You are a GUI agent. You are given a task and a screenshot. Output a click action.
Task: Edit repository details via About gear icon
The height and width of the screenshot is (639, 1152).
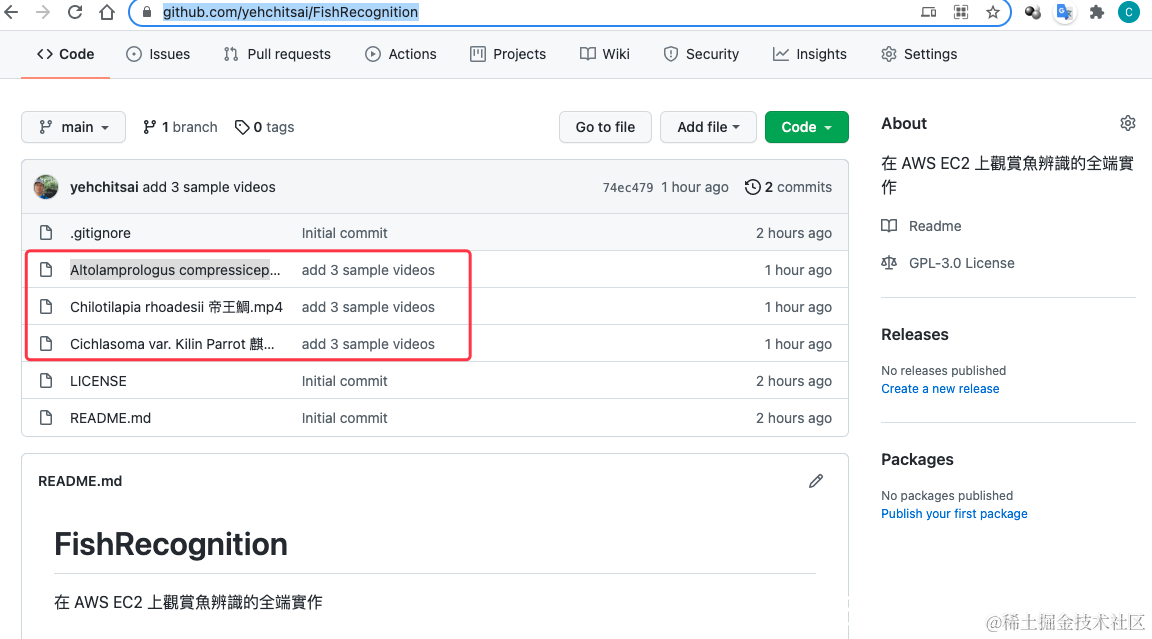(x=1128, y=123)
